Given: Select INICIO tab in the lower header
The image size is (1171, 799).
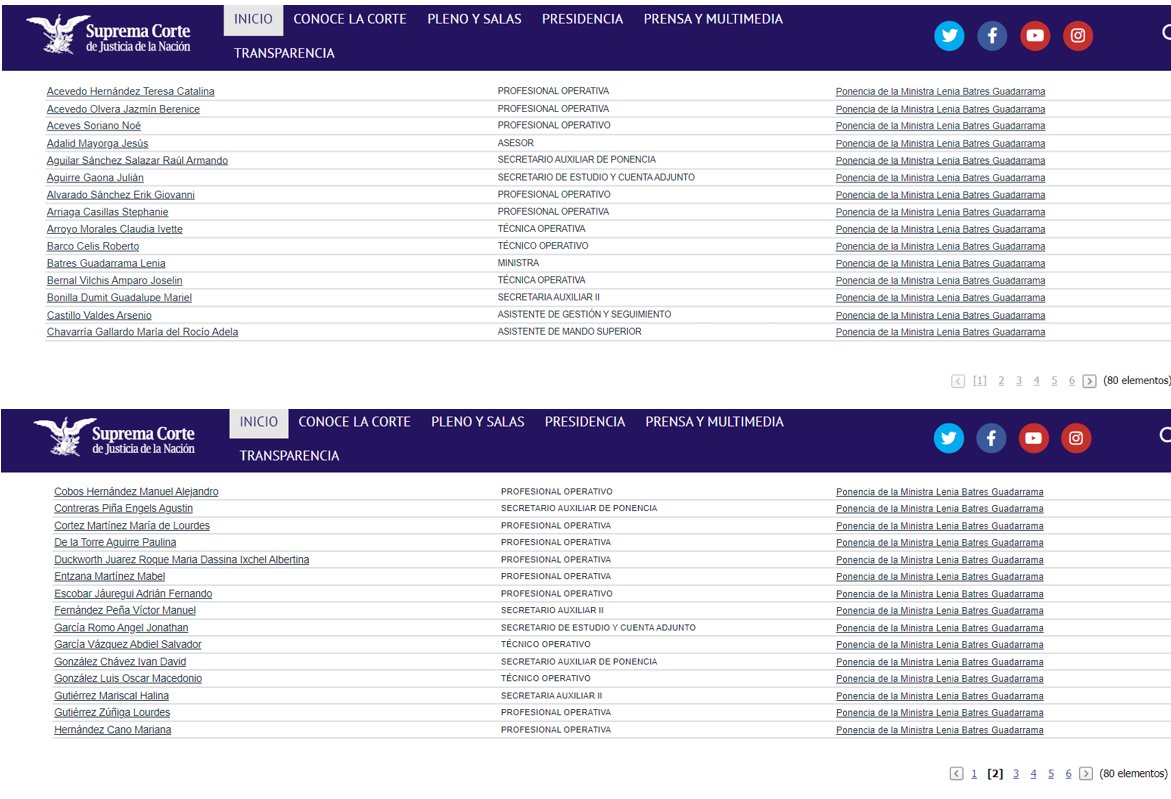Looking at the screenshot, I should click(x=258, y=423).
